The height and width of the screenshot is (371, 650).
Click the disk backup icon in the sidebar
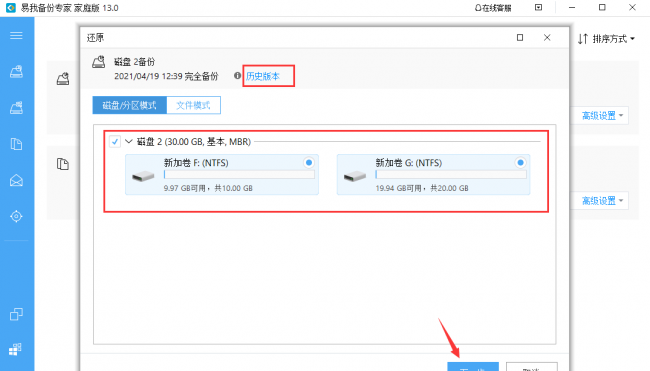click(16, 72)
